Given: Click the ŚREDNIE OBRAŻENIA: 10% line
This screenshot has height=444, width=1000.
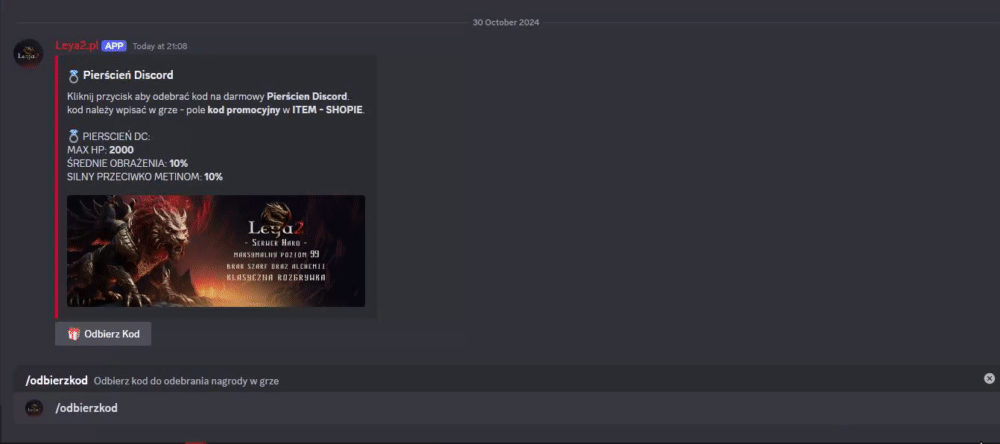Looking at the screenshot, I should [x=128, y=163].
